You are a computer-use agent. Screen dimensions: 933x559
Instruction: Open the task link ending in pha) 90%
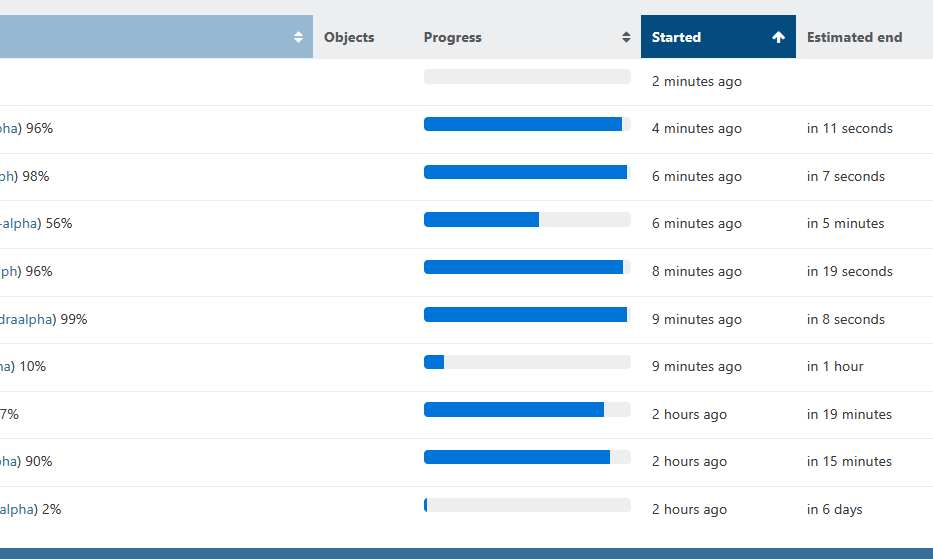(10, 461)
